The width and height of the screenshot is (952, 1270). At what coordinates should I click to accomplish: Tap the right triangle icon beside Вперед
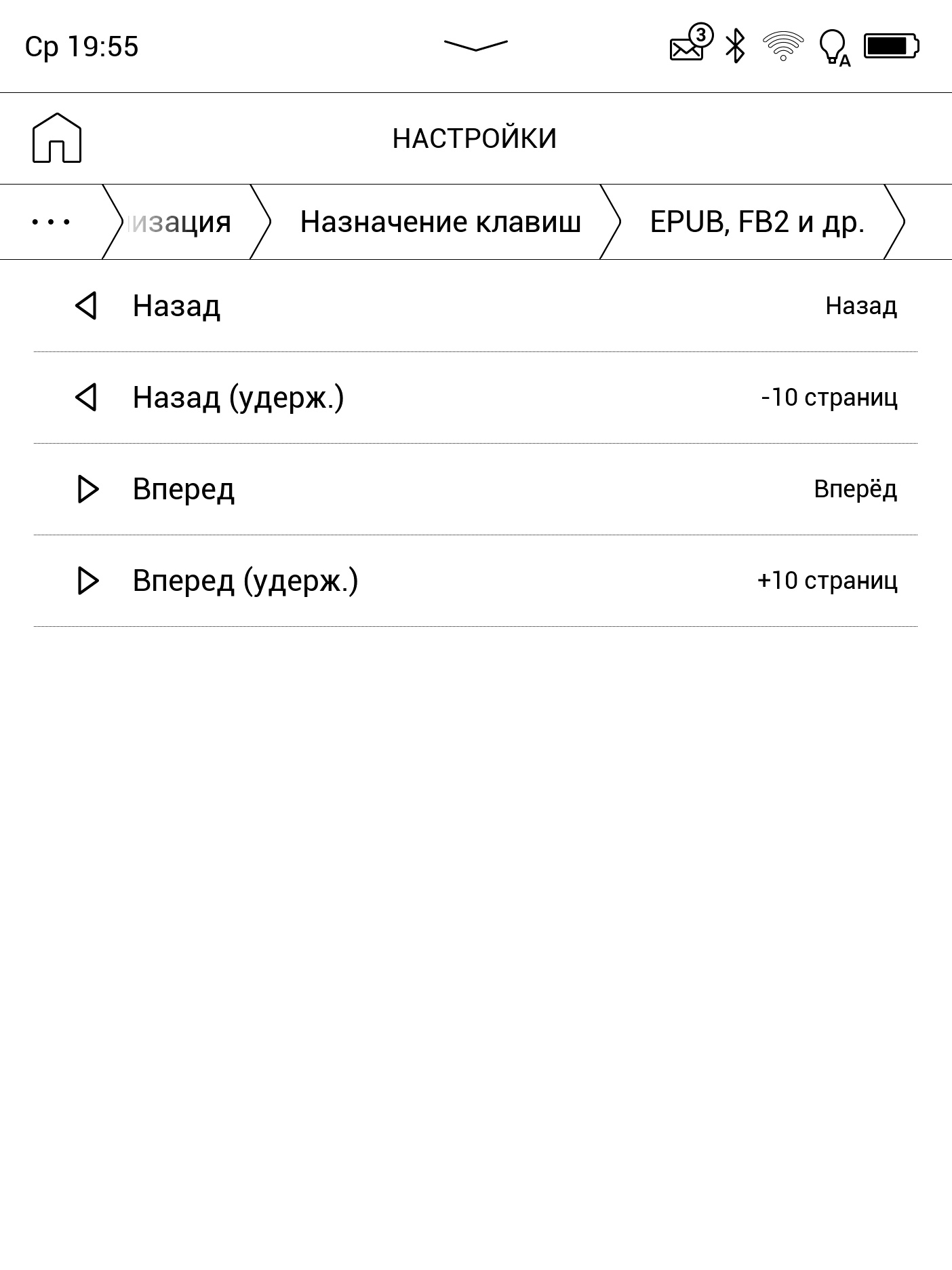[88, 489]
